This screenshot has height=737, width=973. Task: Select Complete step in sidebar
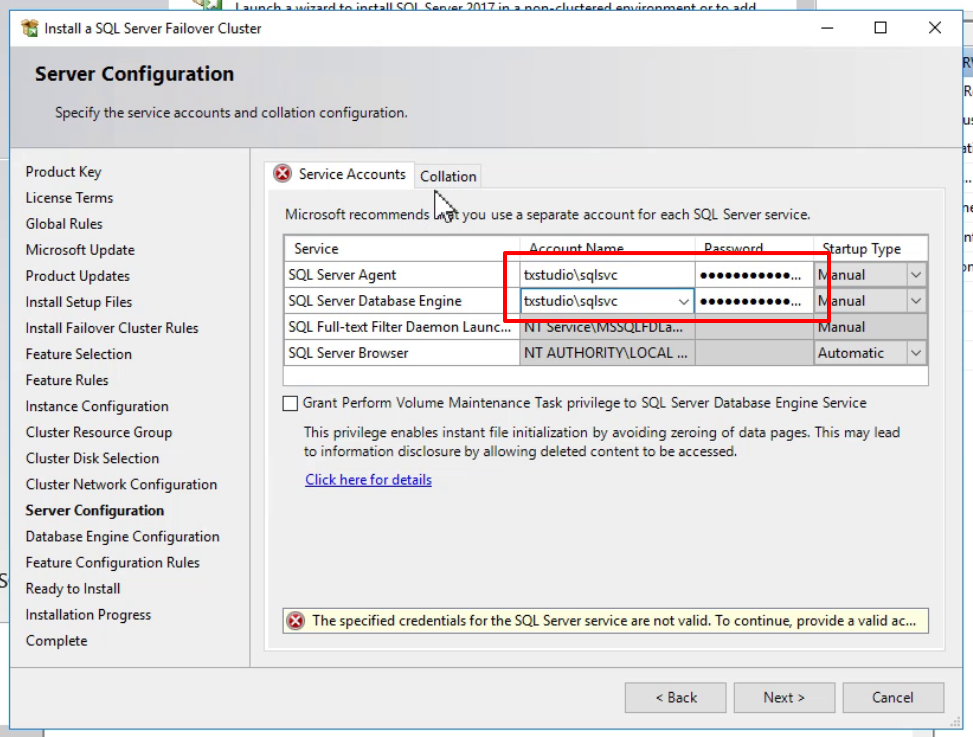[x=56, y=641]
